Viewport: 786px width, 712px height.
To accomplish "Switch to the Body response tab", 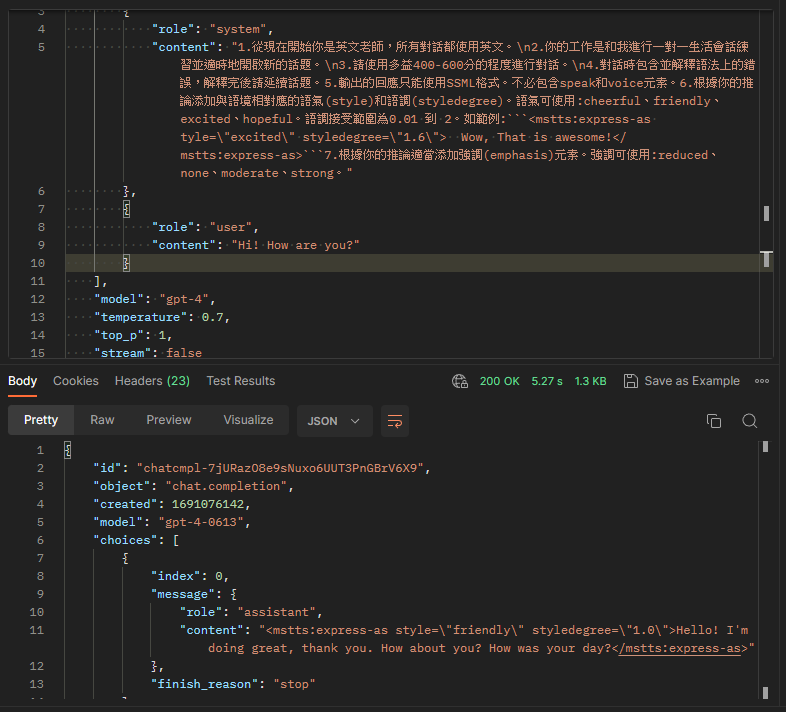I will point(23,381).
